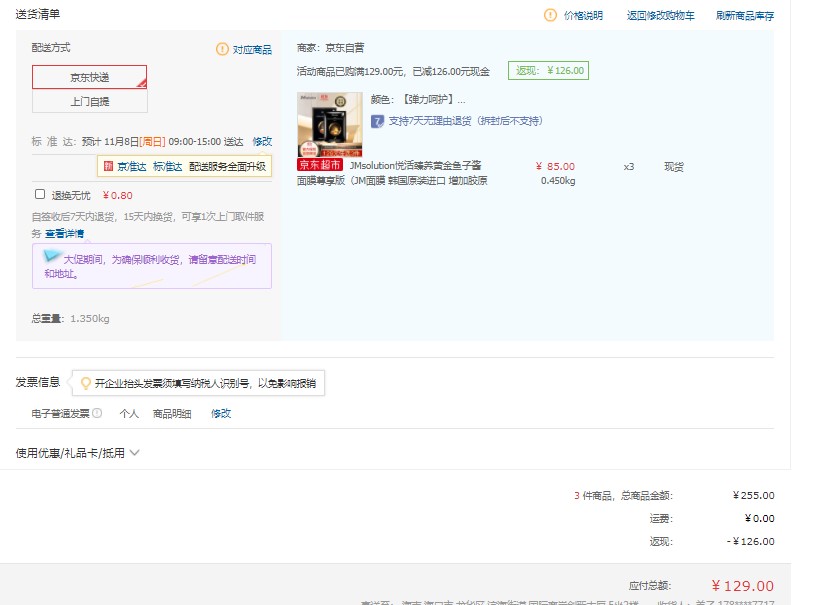Click the 总重量 1.350kg value
The height and width of the screenshot is (605, 839).
90,318
